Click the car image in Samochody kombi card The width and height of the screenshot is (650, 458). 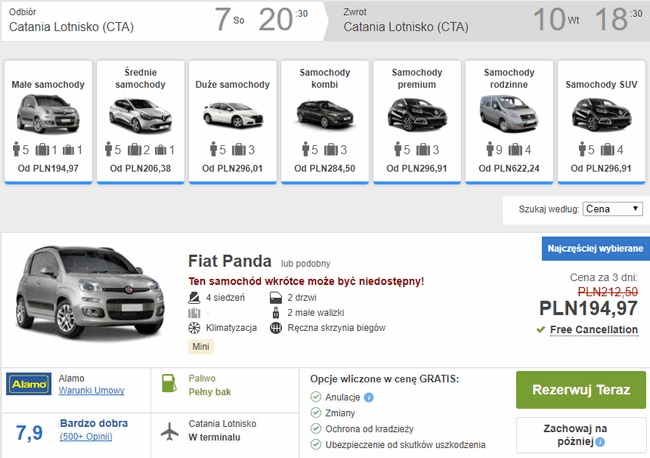coord(325,114)
